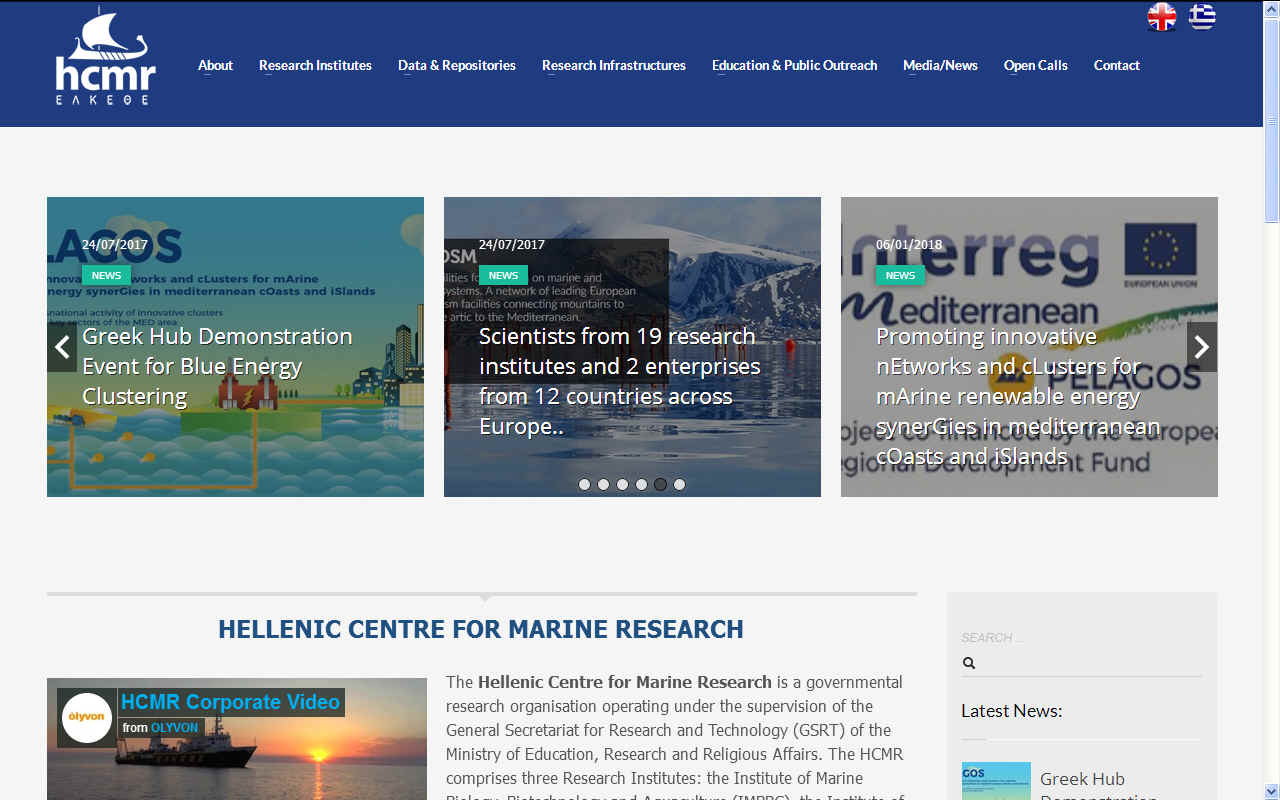
Task: Open the Media/News menu
Action: tap(940, 65)
